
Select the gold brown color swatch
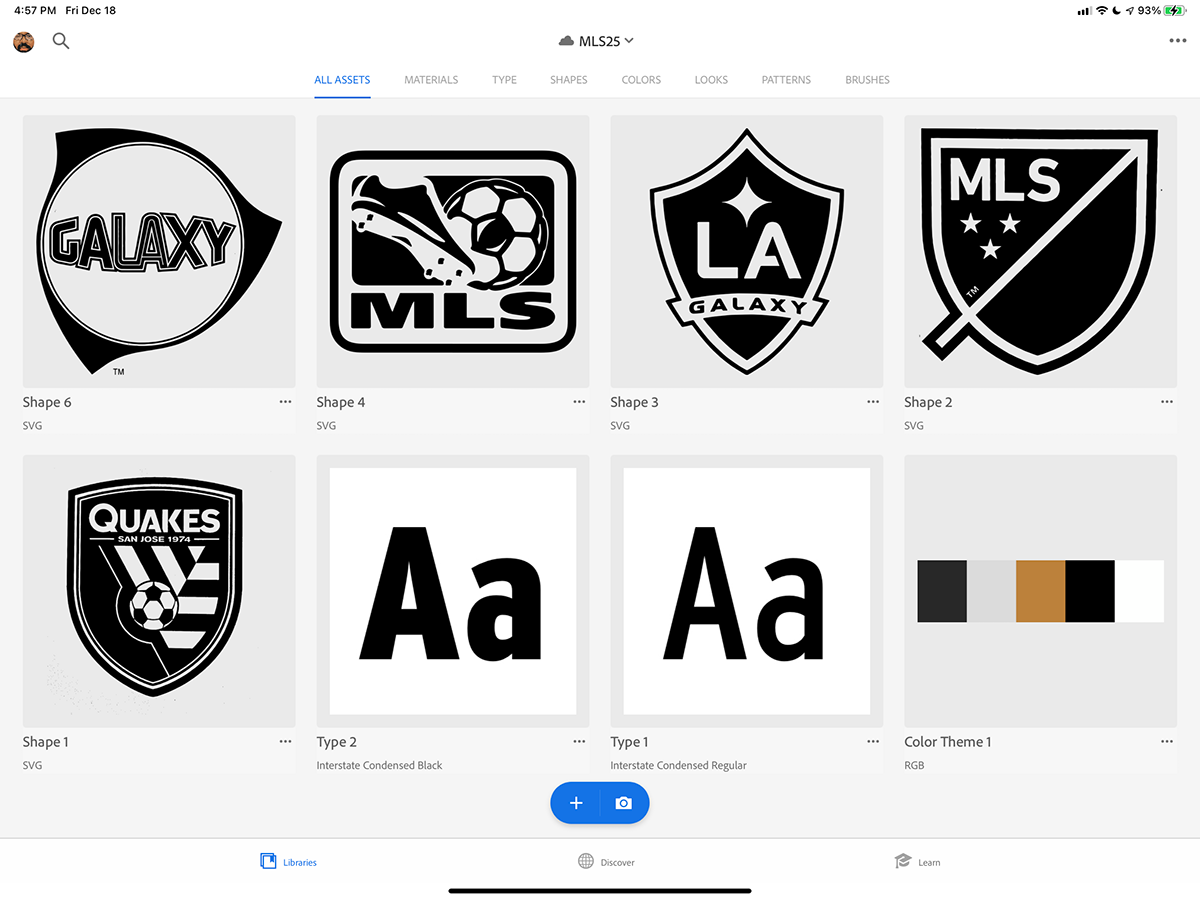(1040, 591)
